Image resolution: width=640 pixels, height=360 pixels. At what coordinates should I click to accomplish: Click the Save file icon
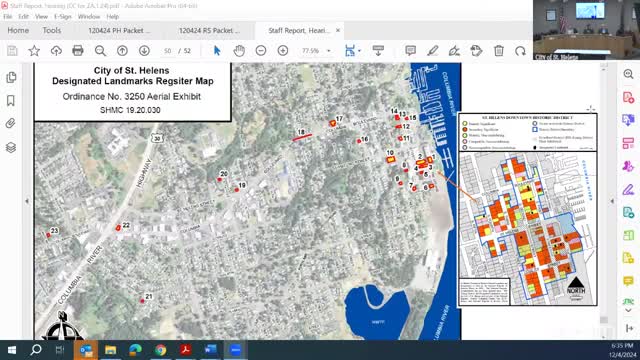[12, 51]
